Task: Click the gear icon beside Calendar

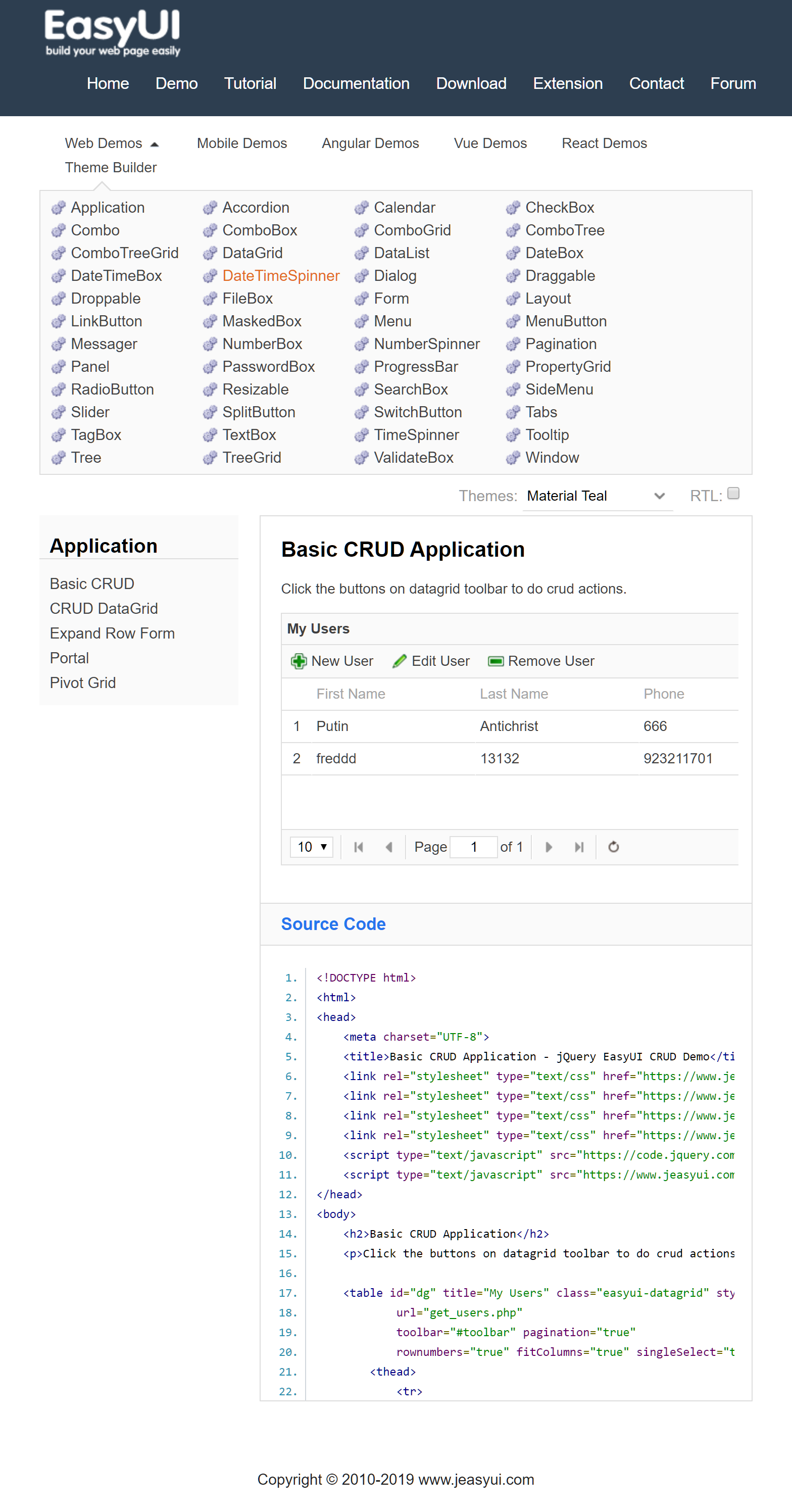Action: point(361,208)
